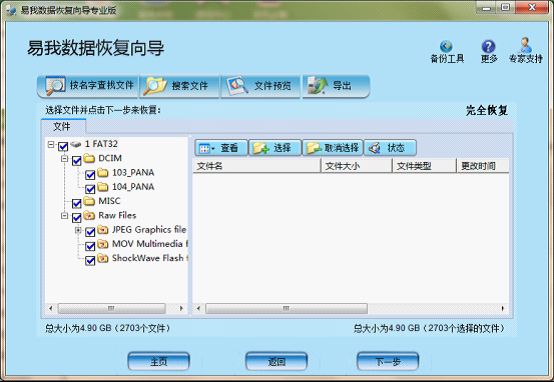Select the FAT32 drive icon
This screenshot has width=554, height=382.
click(x=76, y=144)
